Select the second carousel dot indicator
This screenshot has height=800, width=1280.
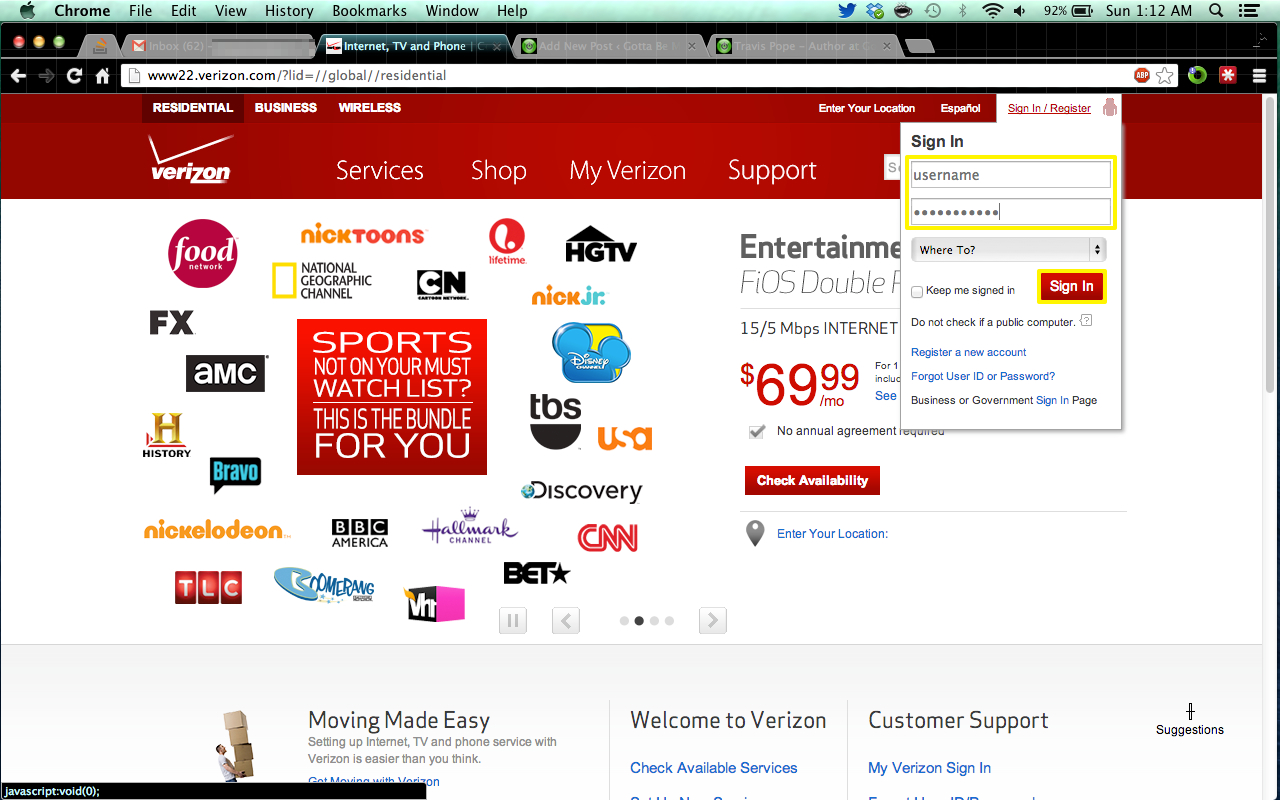(x=639, y=621)
